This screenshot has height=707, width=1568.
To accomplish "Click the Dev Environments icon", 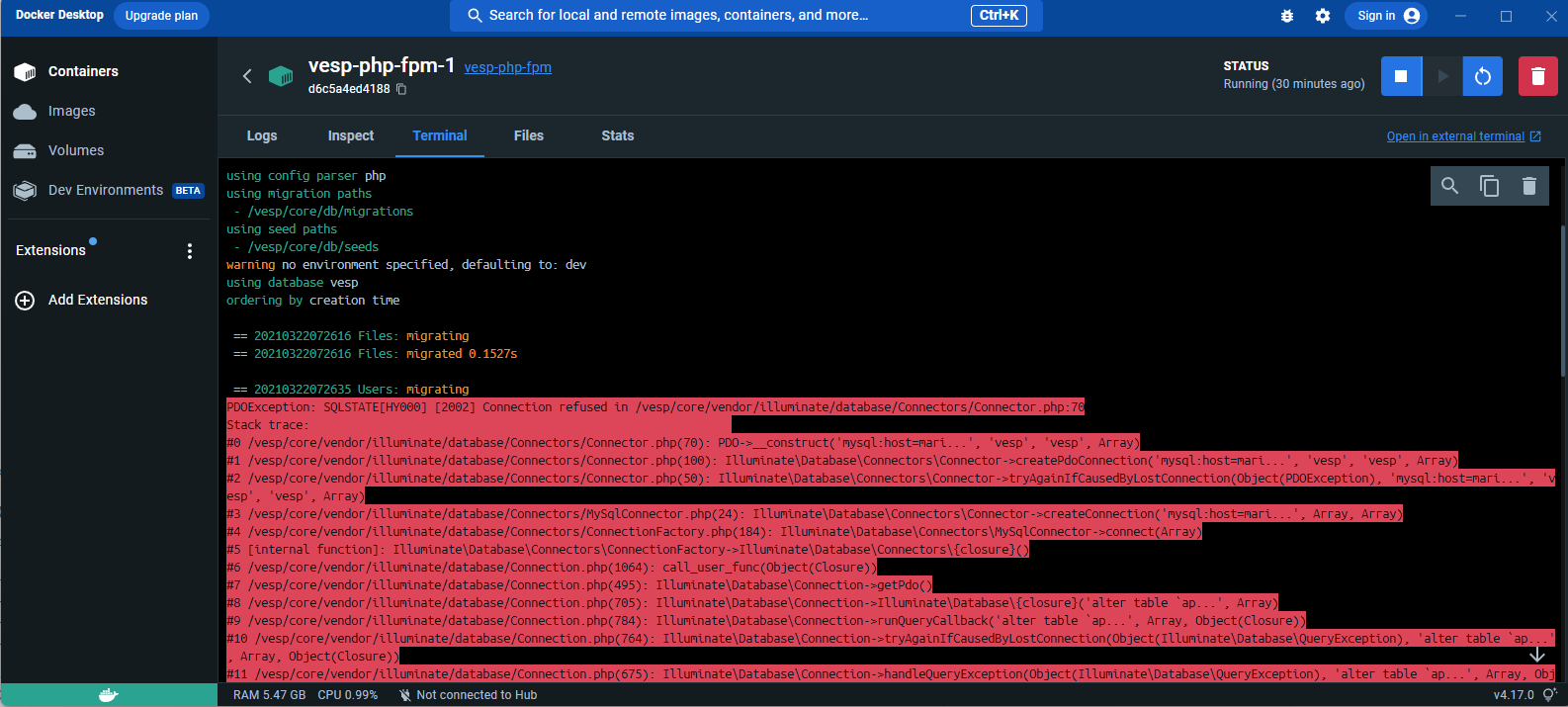I will (25, 191).
